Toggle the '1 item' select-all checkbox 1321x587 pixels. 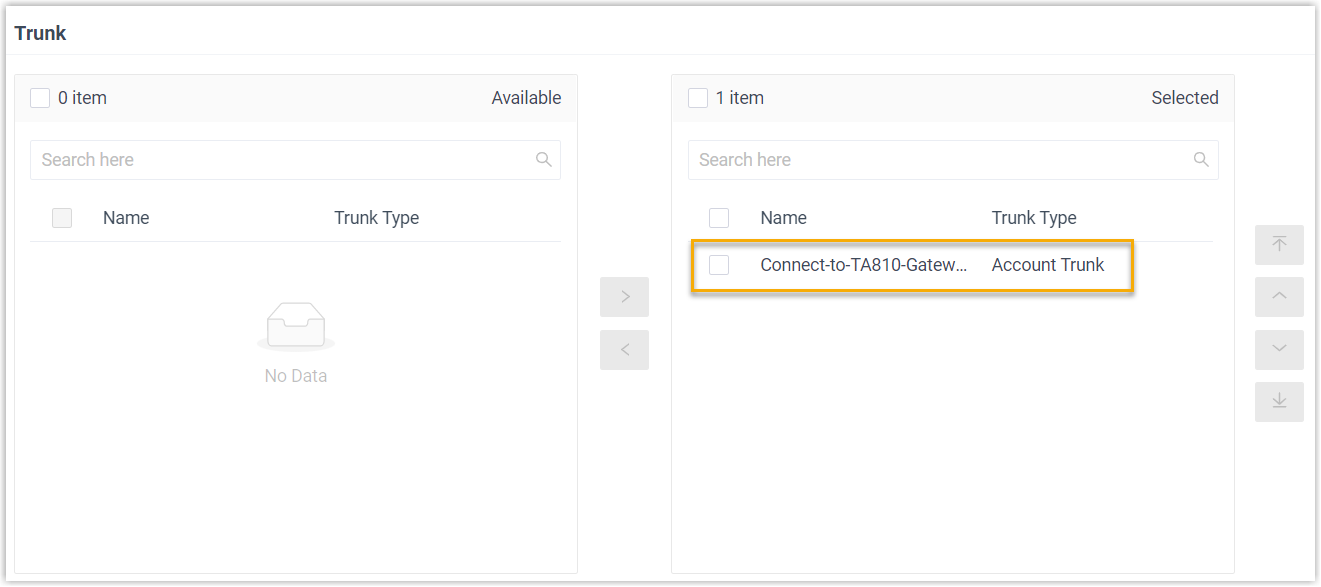(x=698, y=98)
